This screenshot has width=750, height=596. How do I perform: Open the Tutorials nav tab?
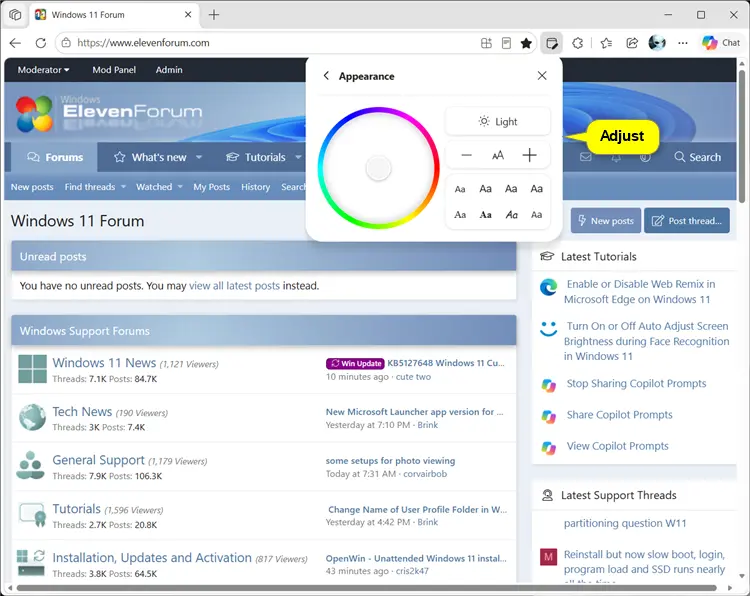pos(256,157)
